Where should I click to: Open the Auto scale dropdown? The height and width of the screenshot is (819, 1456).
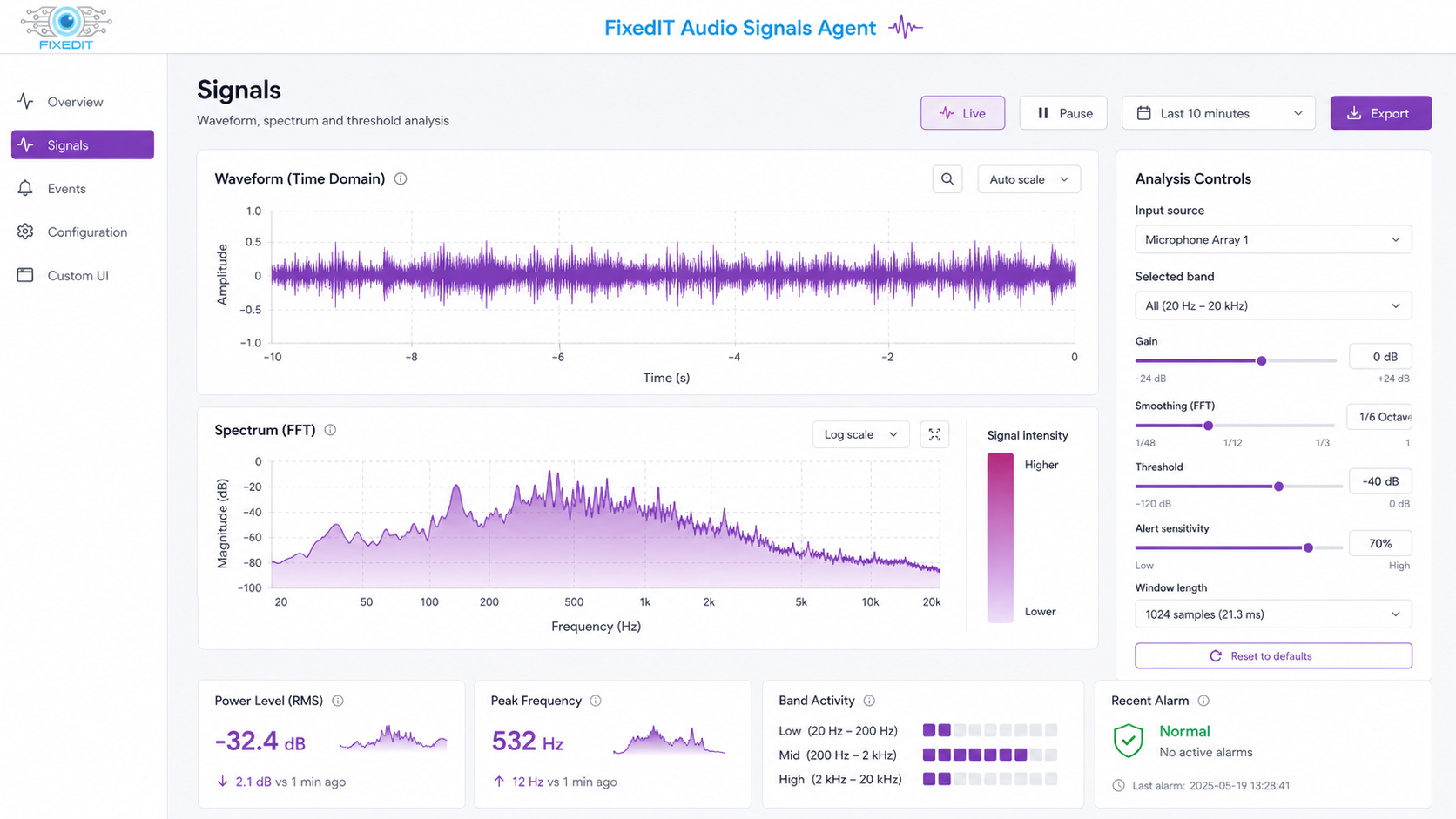click(1028, 179)
